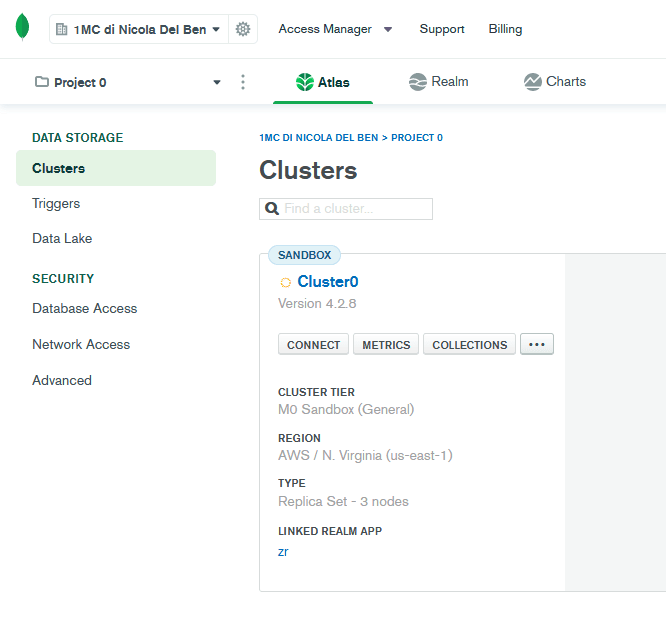Click AWS / N. Virginia (us-east-1) text
The image size is (666, 626).
[x=365, y=455]
